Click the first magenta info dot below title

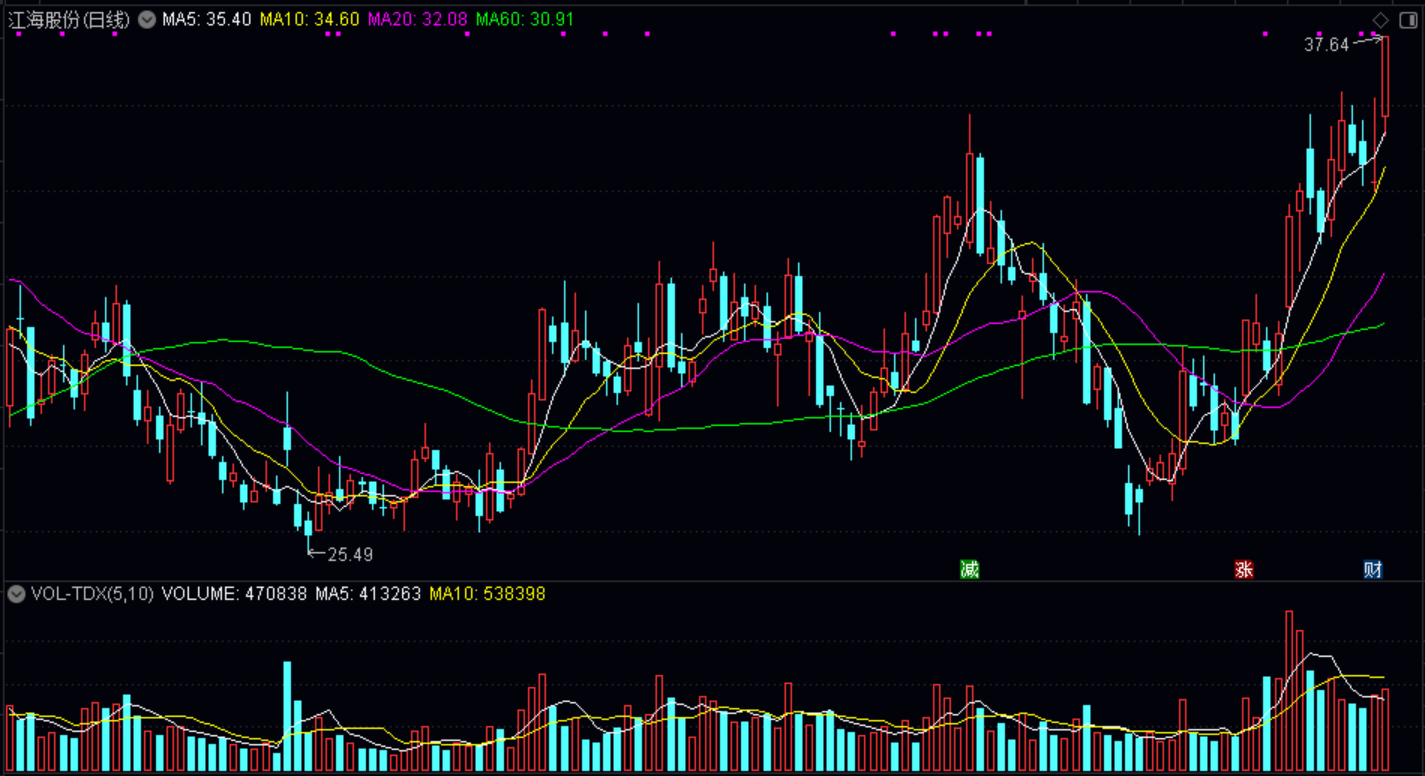coord(19,34)
